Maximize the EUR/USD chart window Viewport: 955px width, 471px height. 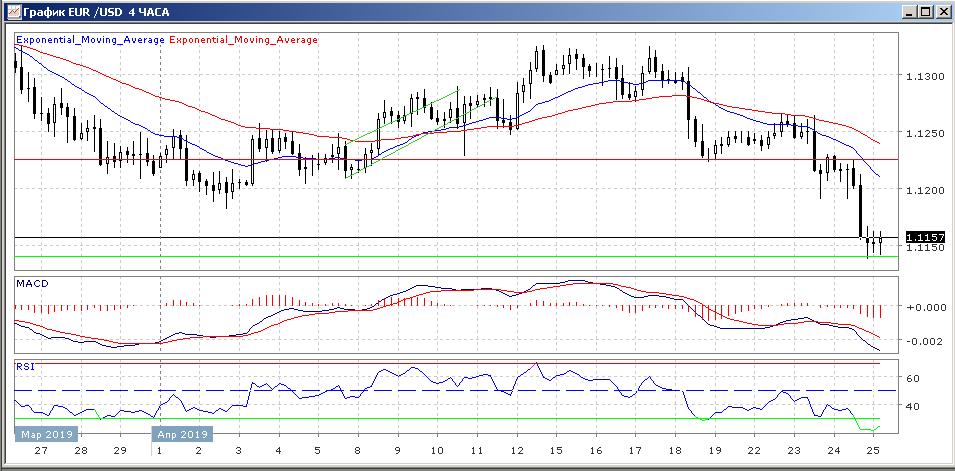coord(925,11)
